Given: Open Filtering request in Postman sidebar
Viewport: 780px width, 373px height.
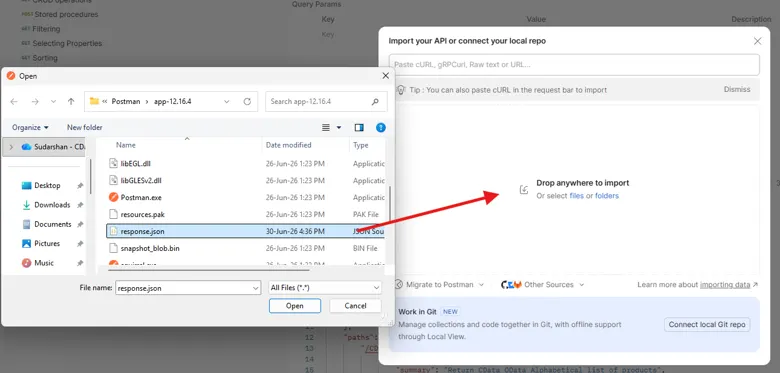Looking at the screenshot, I should (x=46, y=29).
